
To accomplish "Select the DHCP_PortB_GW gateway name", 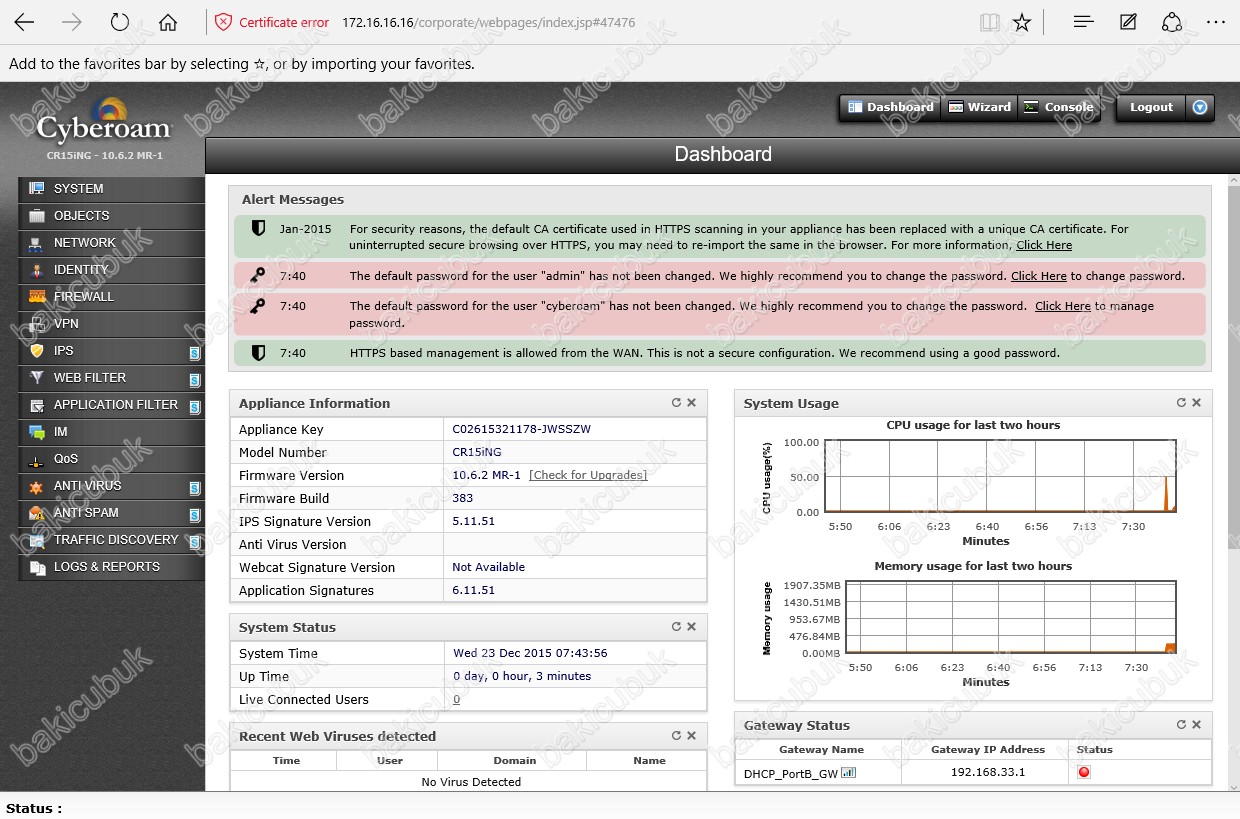I will point(791,773).
